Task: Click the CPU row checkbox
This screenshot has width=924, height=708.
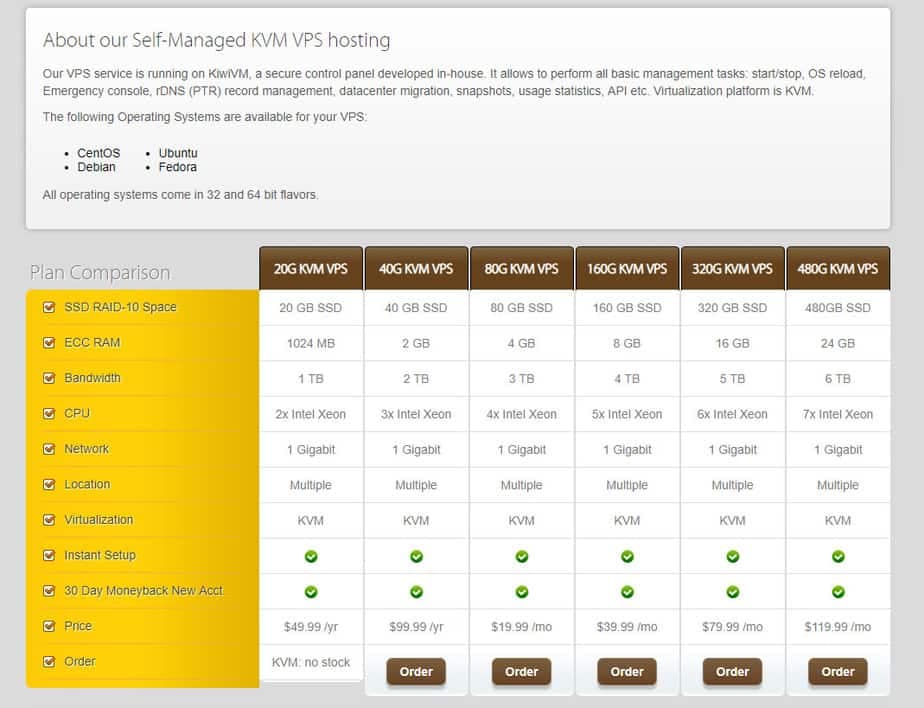Action: [x=49, y=414]
